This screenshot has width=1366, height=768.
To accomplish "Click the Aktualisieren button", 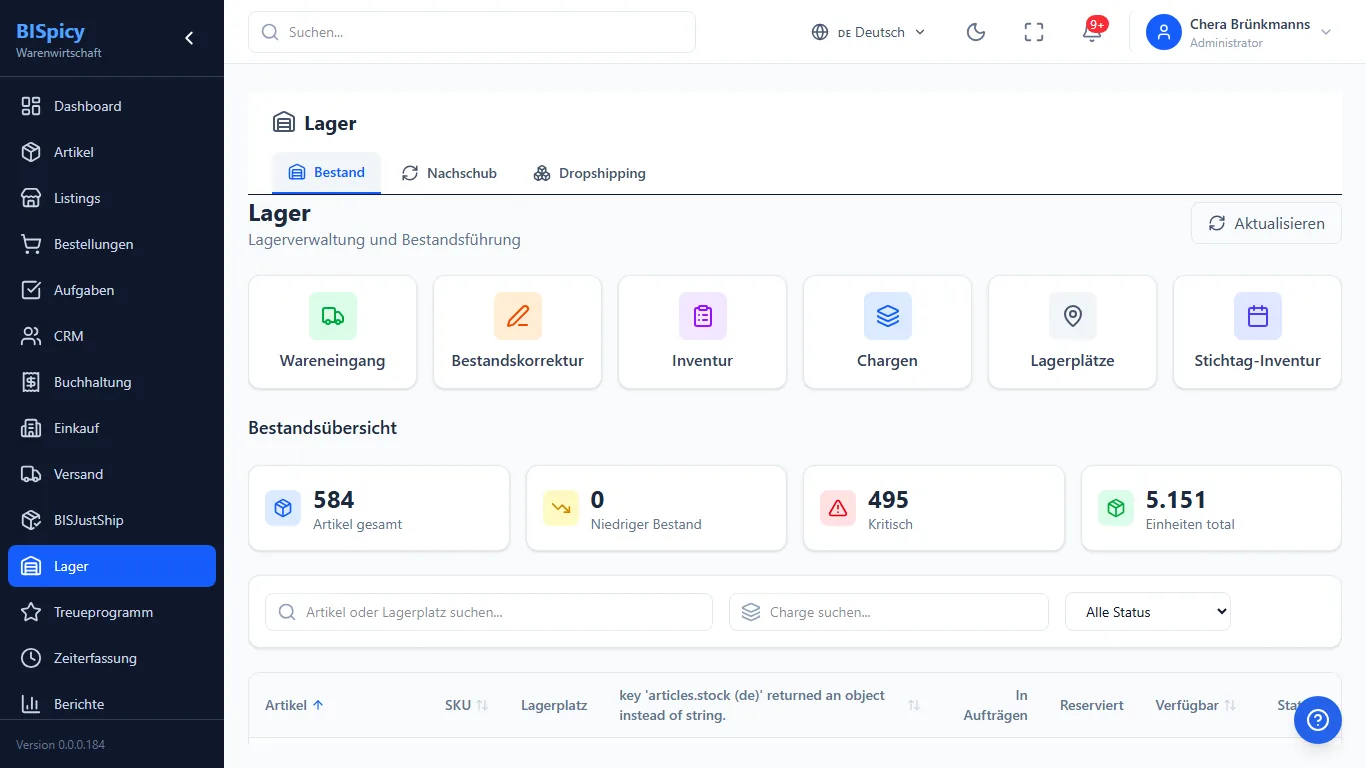I will [1266, 223].
